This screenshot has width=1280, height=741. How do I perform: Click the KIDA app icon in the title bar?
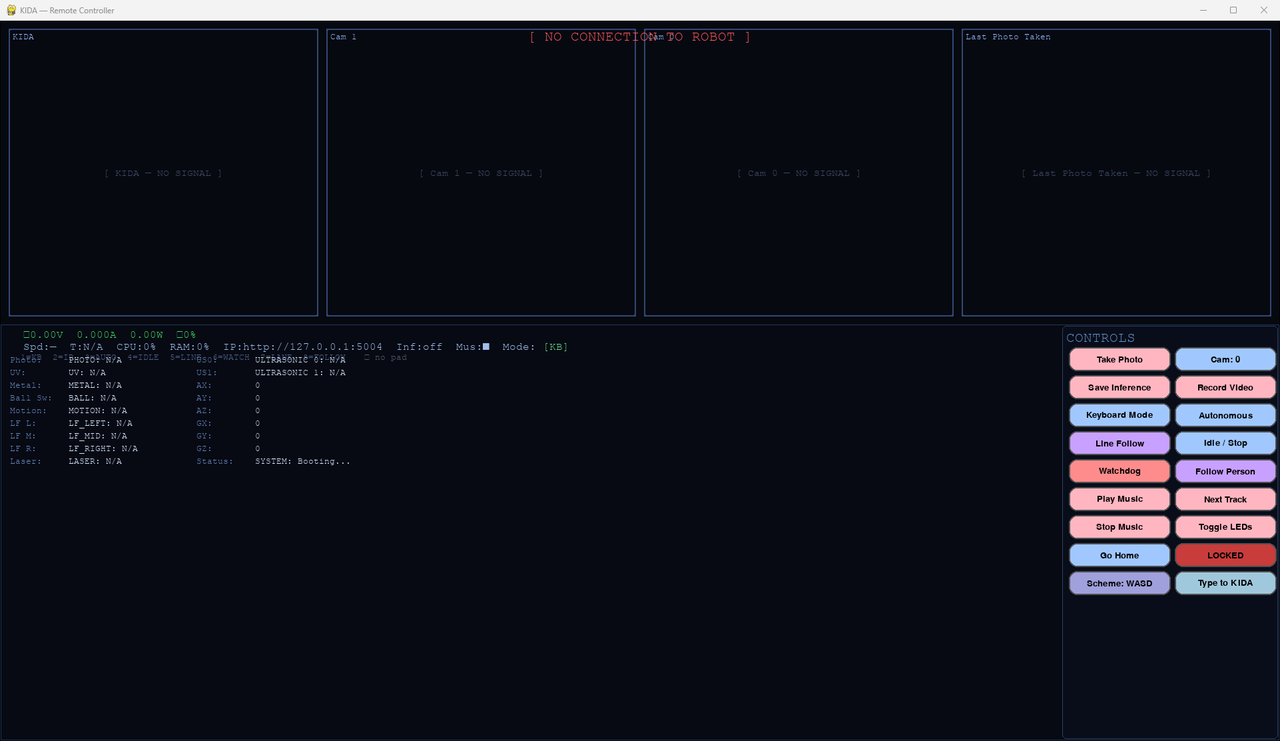10,10
